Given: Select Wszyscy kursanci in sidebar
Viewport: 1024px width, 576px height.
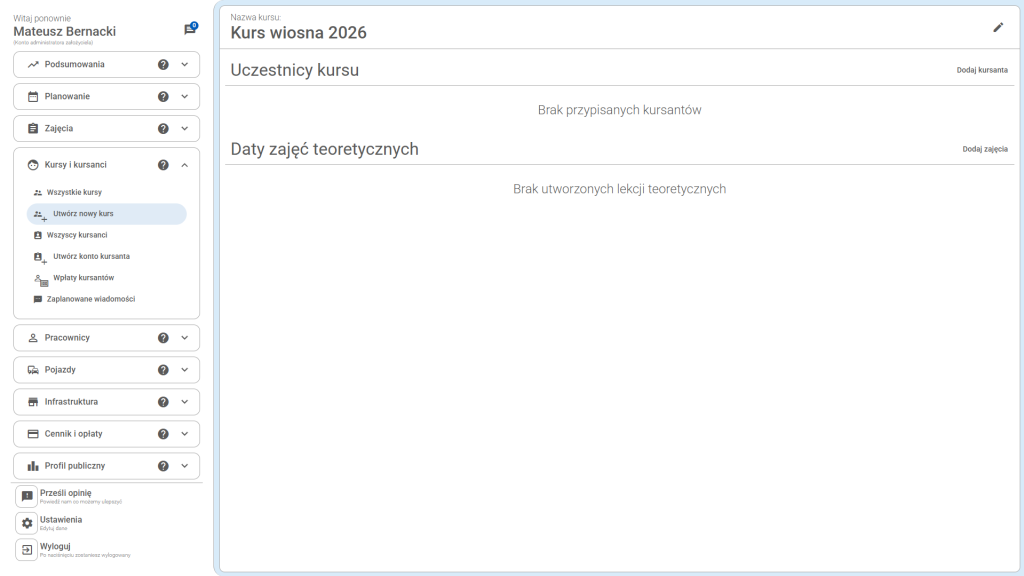Looking at the screenshot, I should pos(77,235).
